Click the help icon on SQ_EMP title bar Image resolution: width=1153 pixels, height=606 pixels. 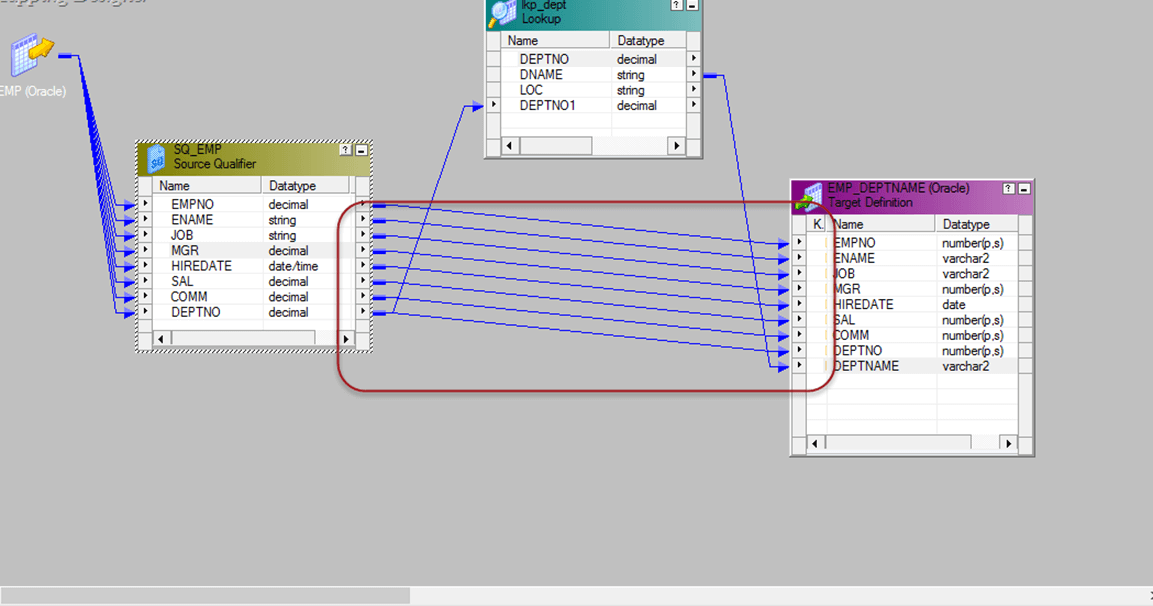[345, 150]
